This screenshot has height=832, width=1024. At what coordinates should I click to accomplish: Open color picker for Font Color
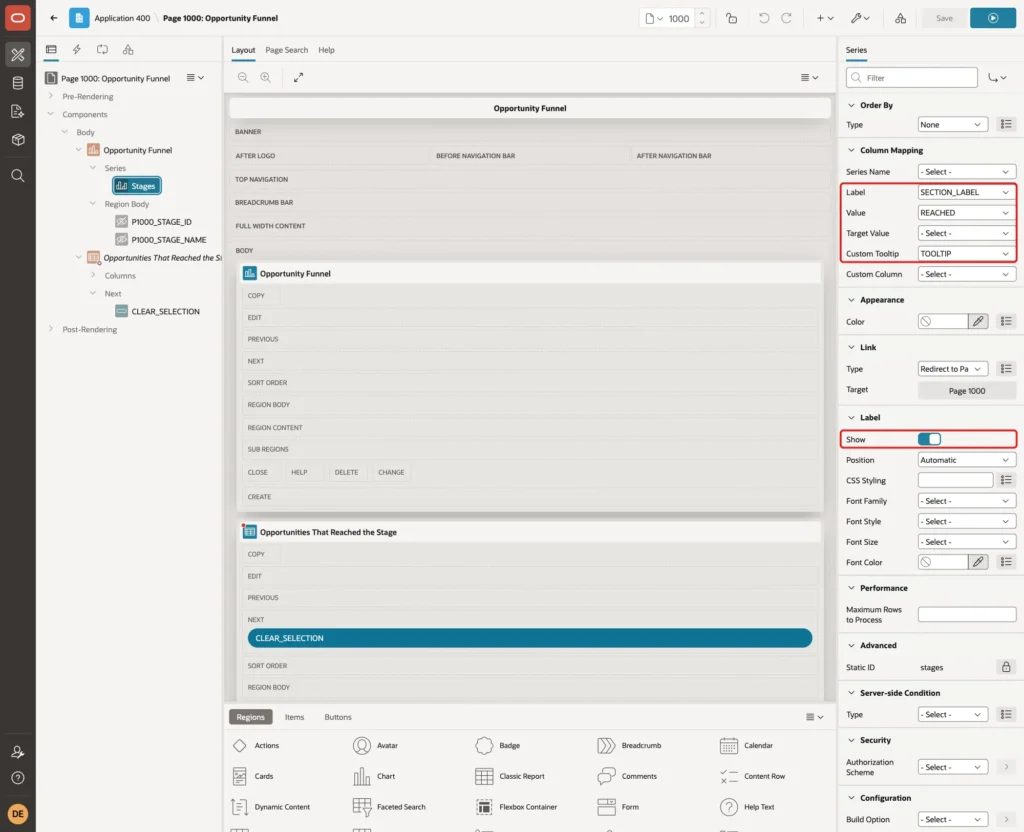[978, 562]
